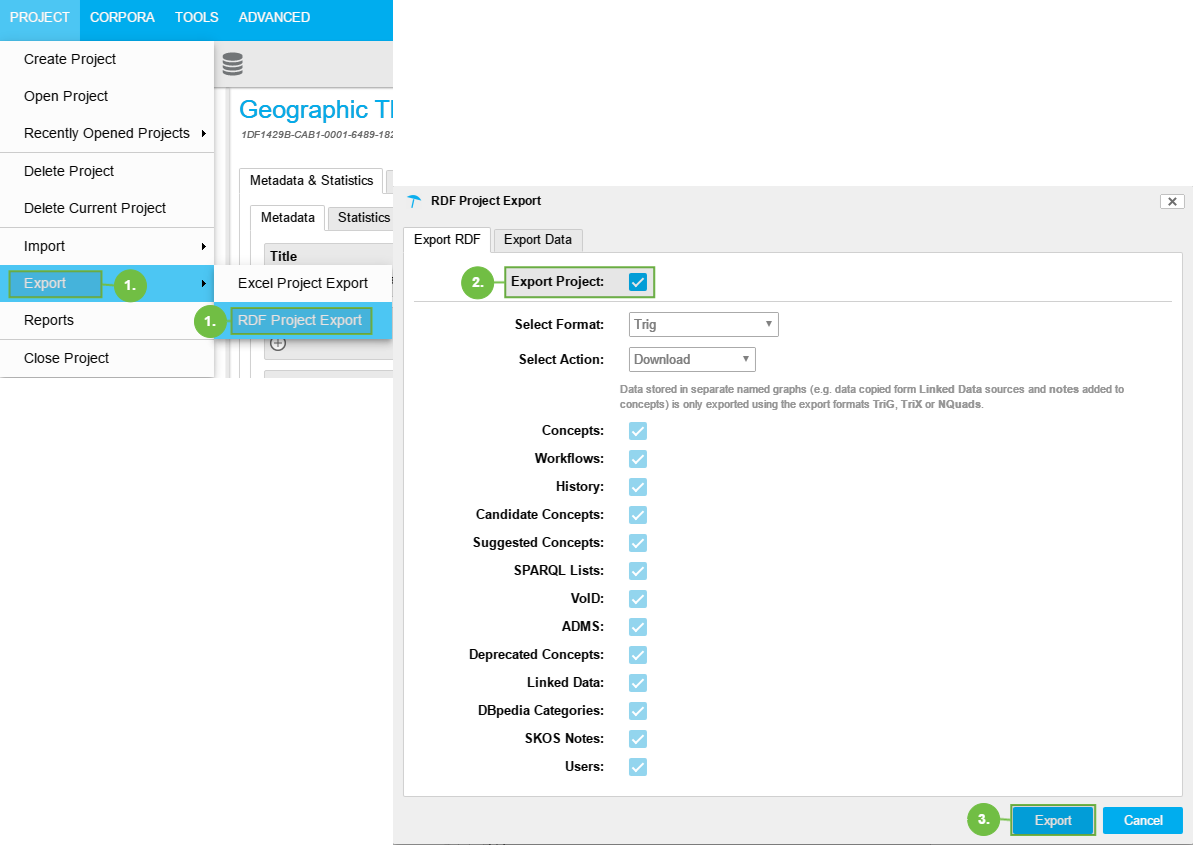1194x848 pixels.
Task: Choose RDF Project Export menu item
Action: pyautogui.click(x=300, y=321)
